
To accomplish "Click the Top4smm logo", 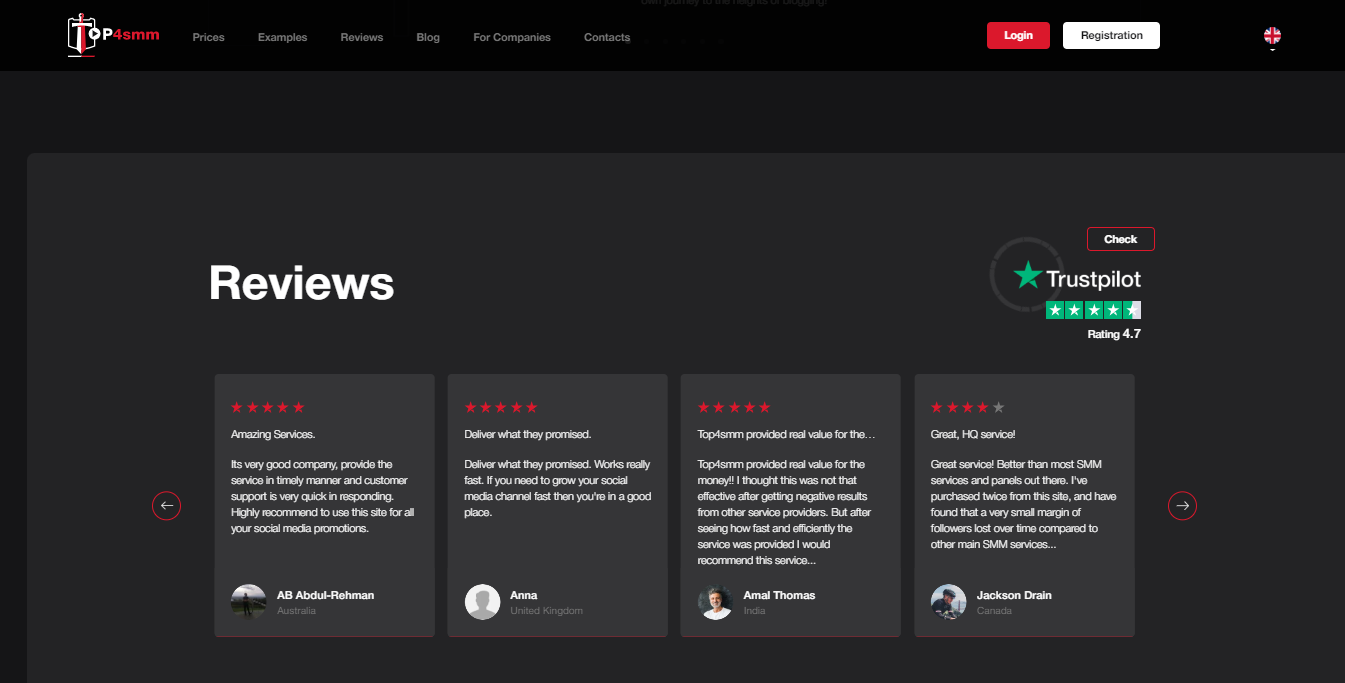I will click(113, 35).
